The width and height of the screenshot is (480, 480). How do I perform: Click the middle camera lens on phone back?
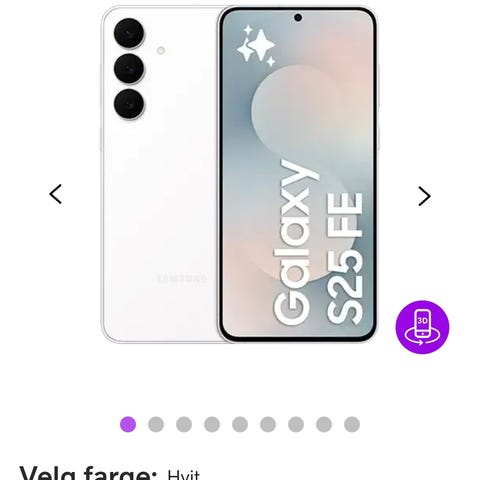[x=129, y=69]
